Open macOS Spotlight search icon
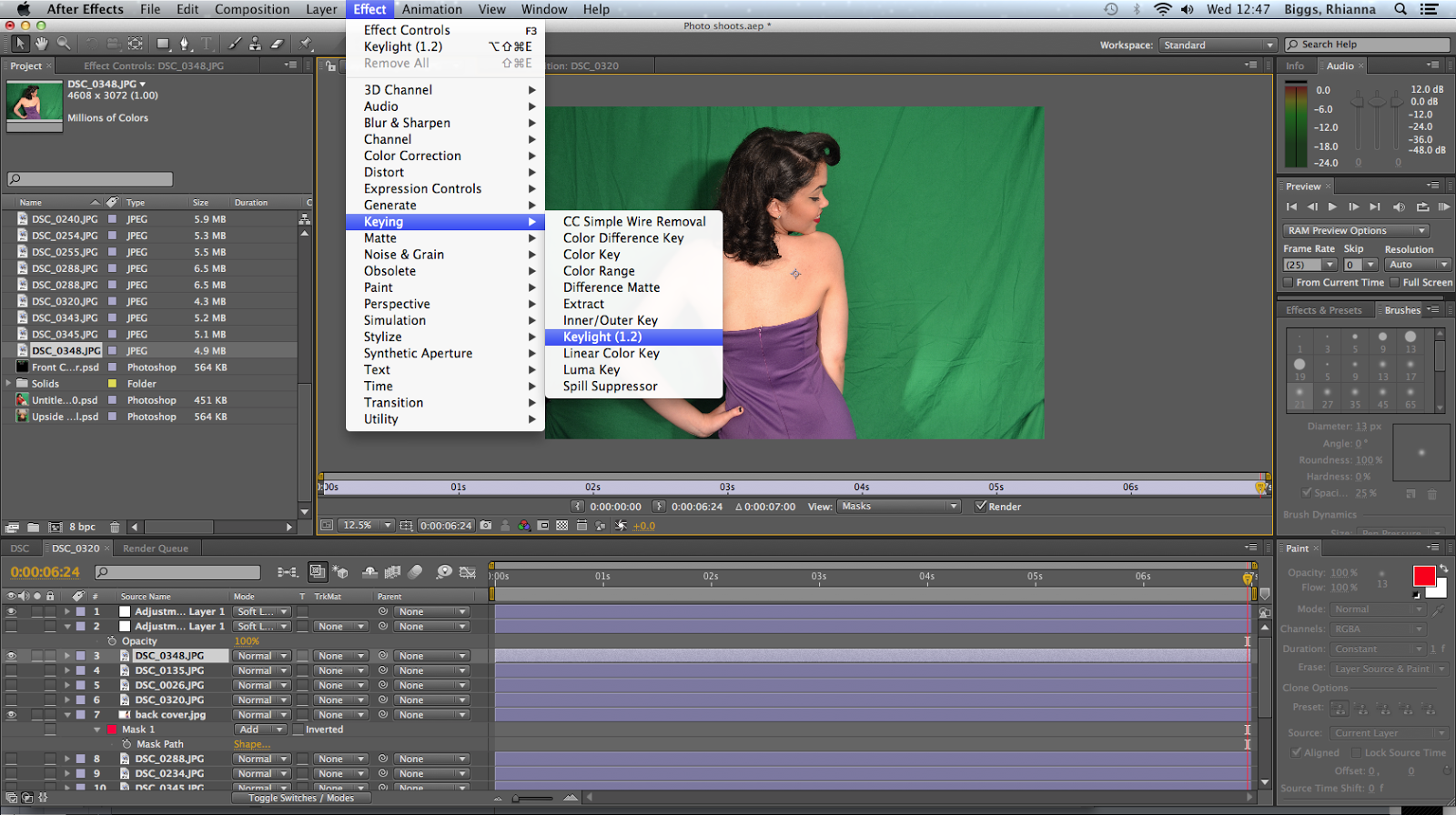Viewport: 1456px width, 815px height. pyautogui.click(x=1400, y=9)
